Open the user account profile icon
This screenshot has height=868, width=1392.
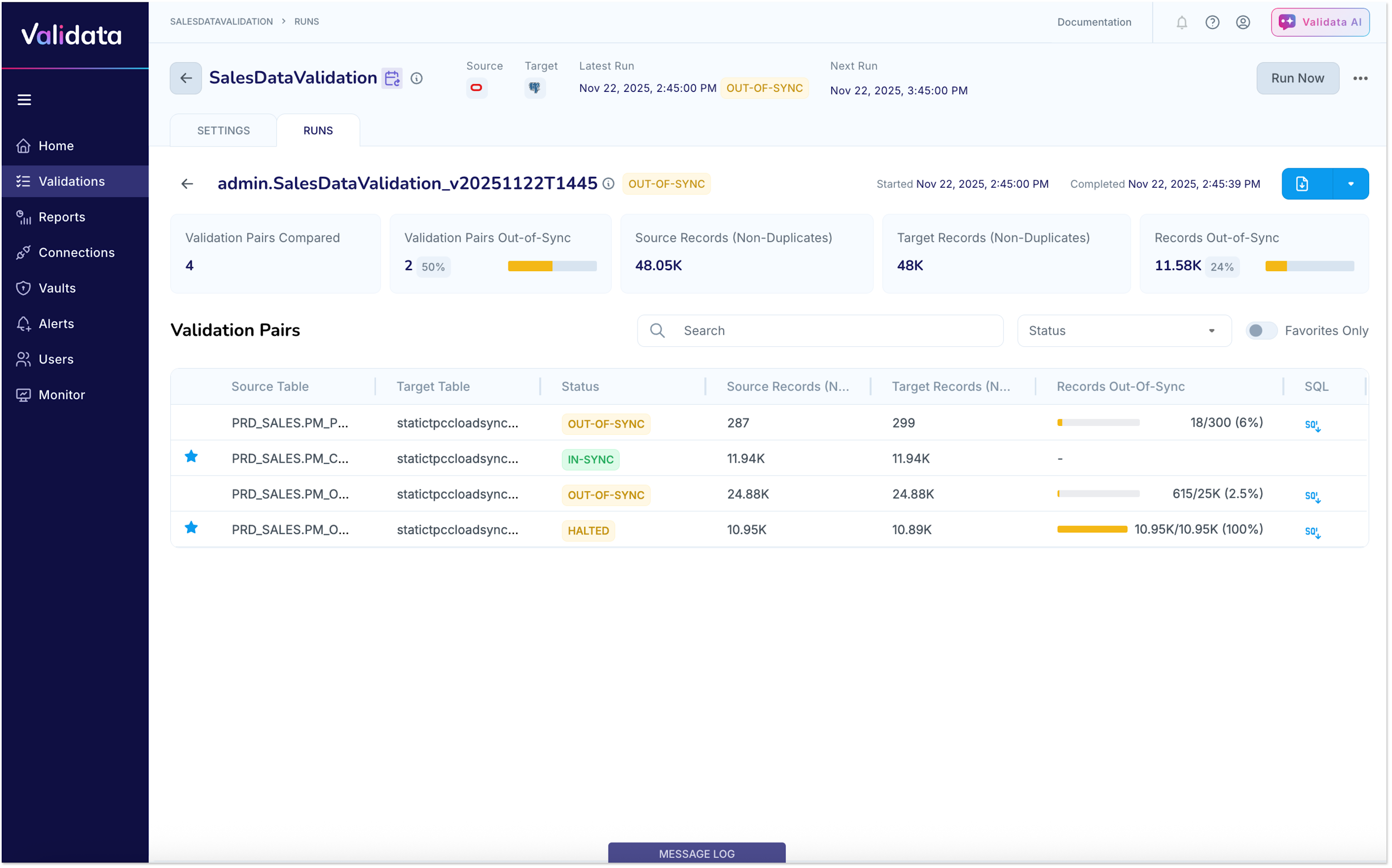[1242, 22]
